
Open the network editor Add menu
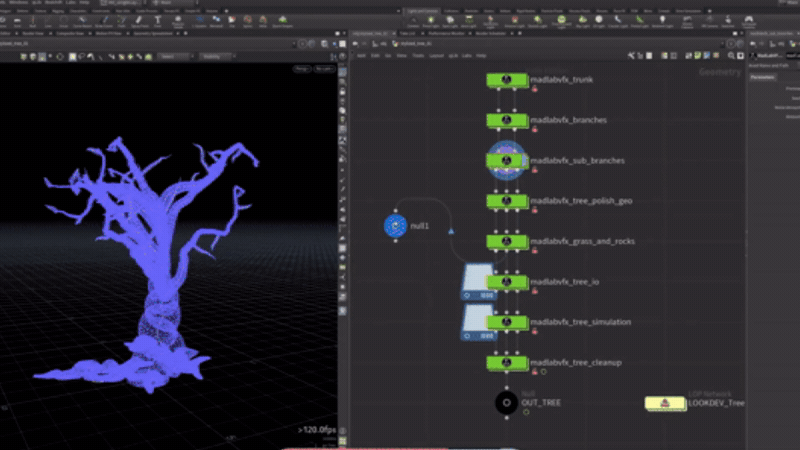click(361, 56)
